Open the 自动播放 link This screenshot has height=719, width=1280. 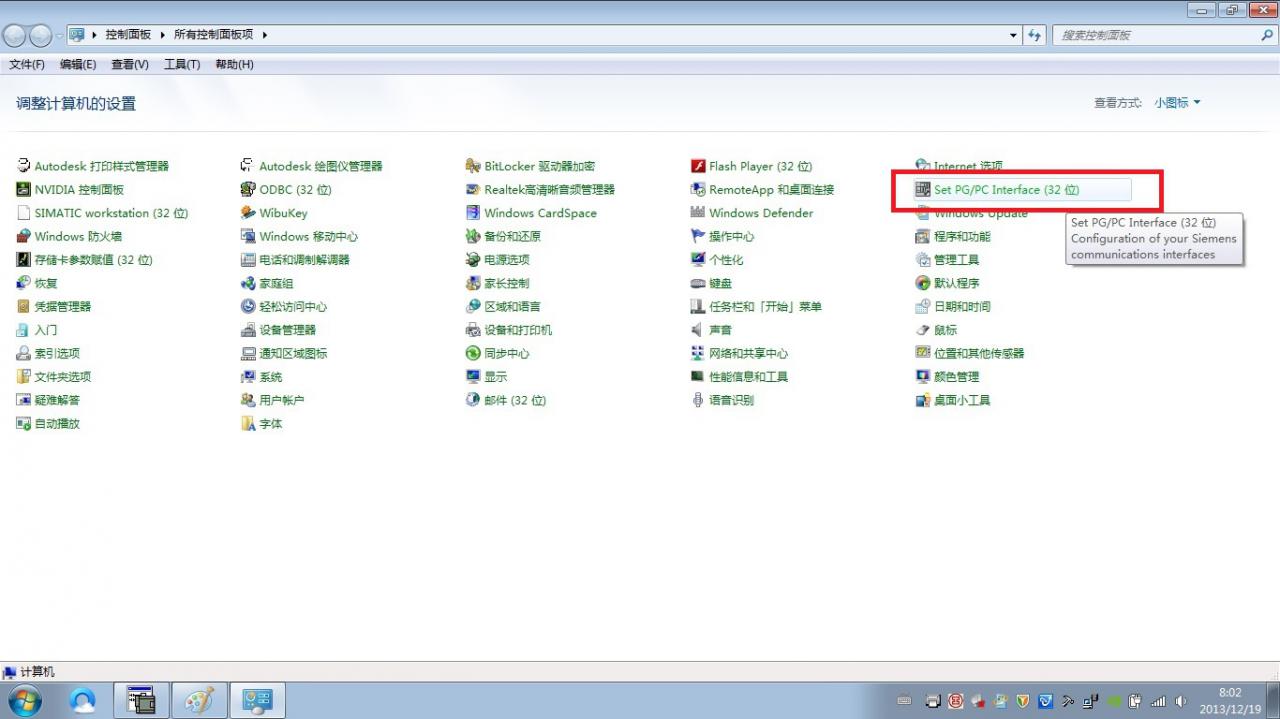click(x=57, y=424)
